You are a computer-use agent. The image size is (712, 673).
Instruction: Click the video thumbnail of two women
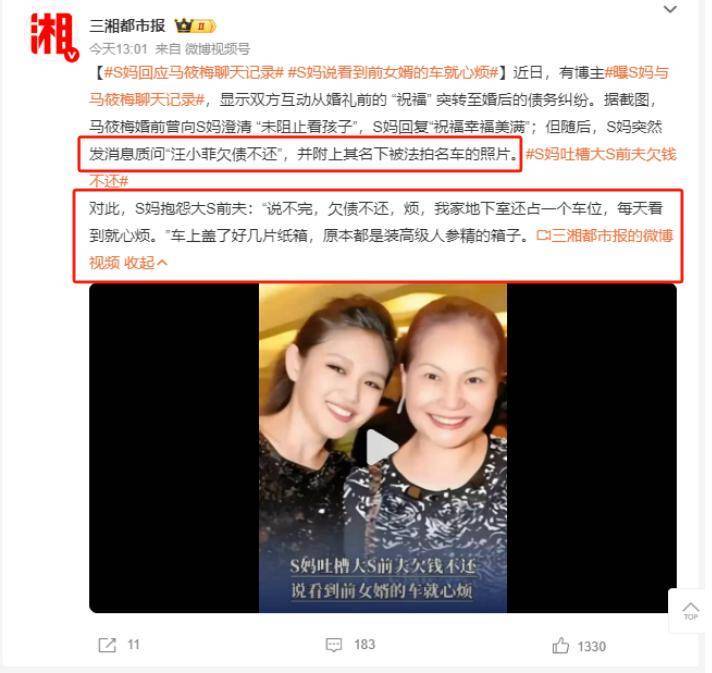[383, 448]
